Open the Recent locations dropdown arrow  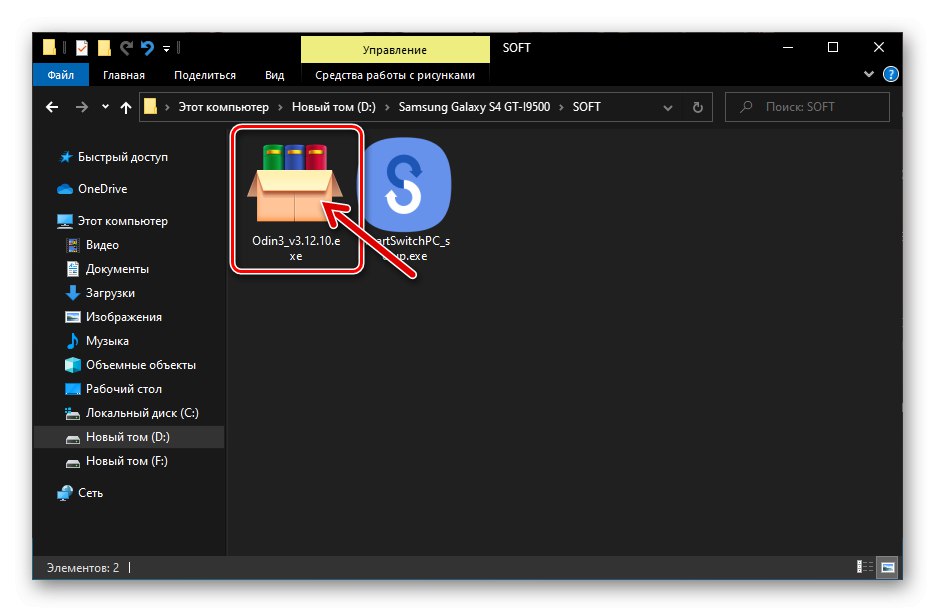[x=105, y=107]
